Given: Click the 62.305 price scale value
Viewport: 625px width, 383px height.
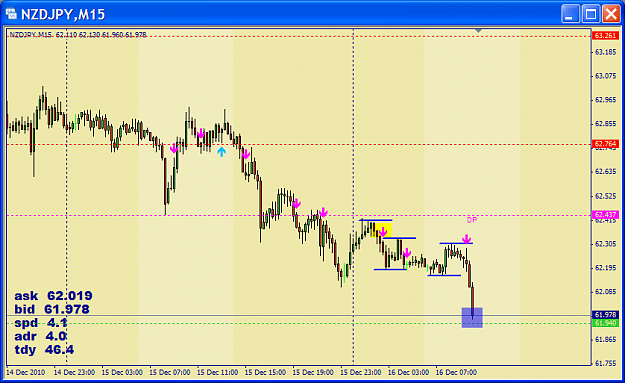Looking at the screenshot, I should tap(605, 244).
